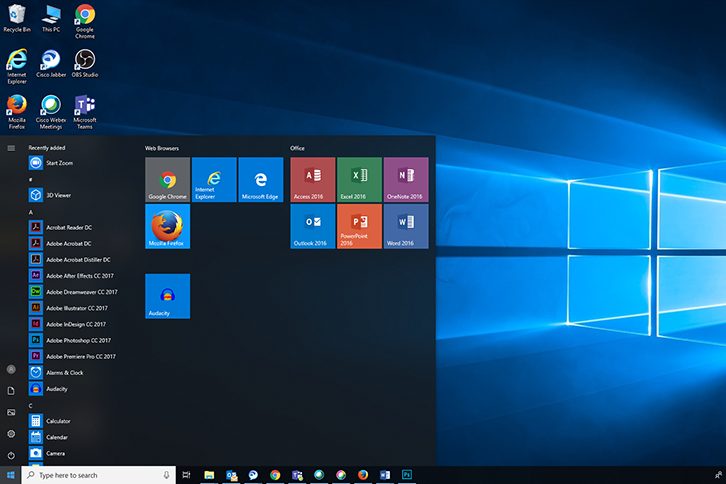Viewport: 726px width, 484px height.
Task: Choose Acrobat Reader DC in app list
Action: tap(68, 227)
